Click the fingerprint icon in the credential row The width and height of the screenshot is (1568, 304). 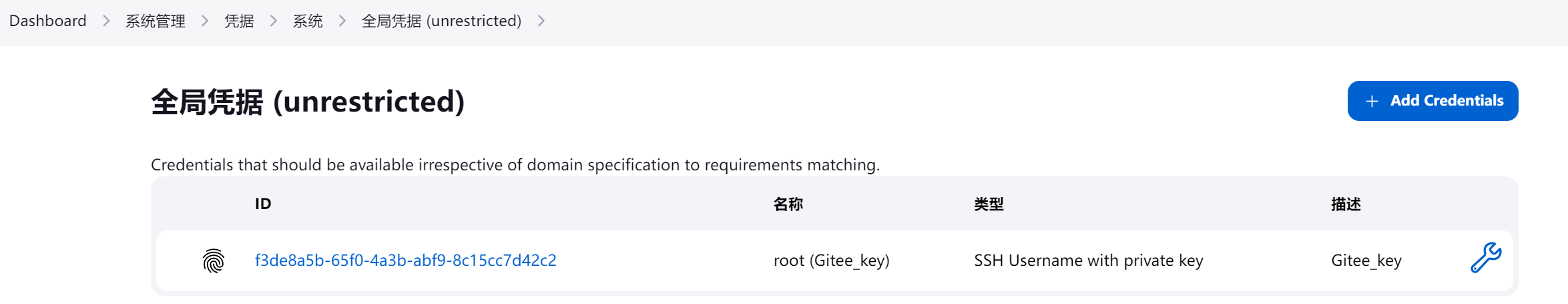tap(214, 261)
